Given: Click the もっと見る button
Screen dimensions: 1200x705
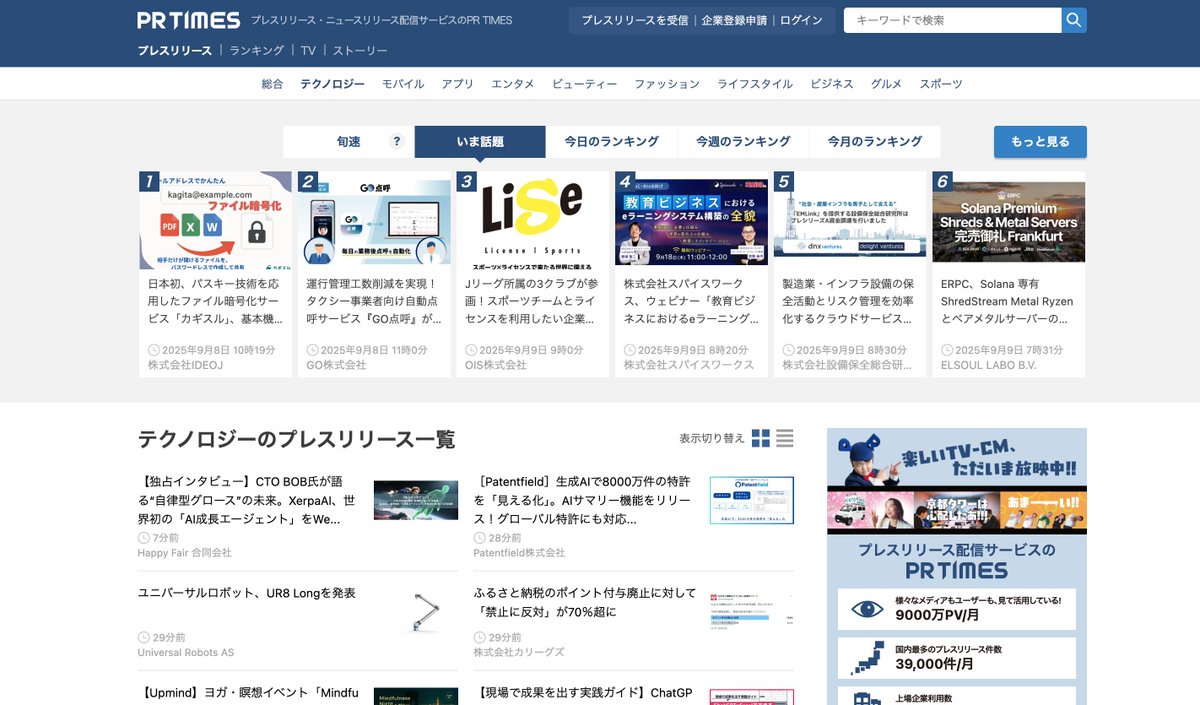Looking at the screenshot, I should (x=1040, y=142).
